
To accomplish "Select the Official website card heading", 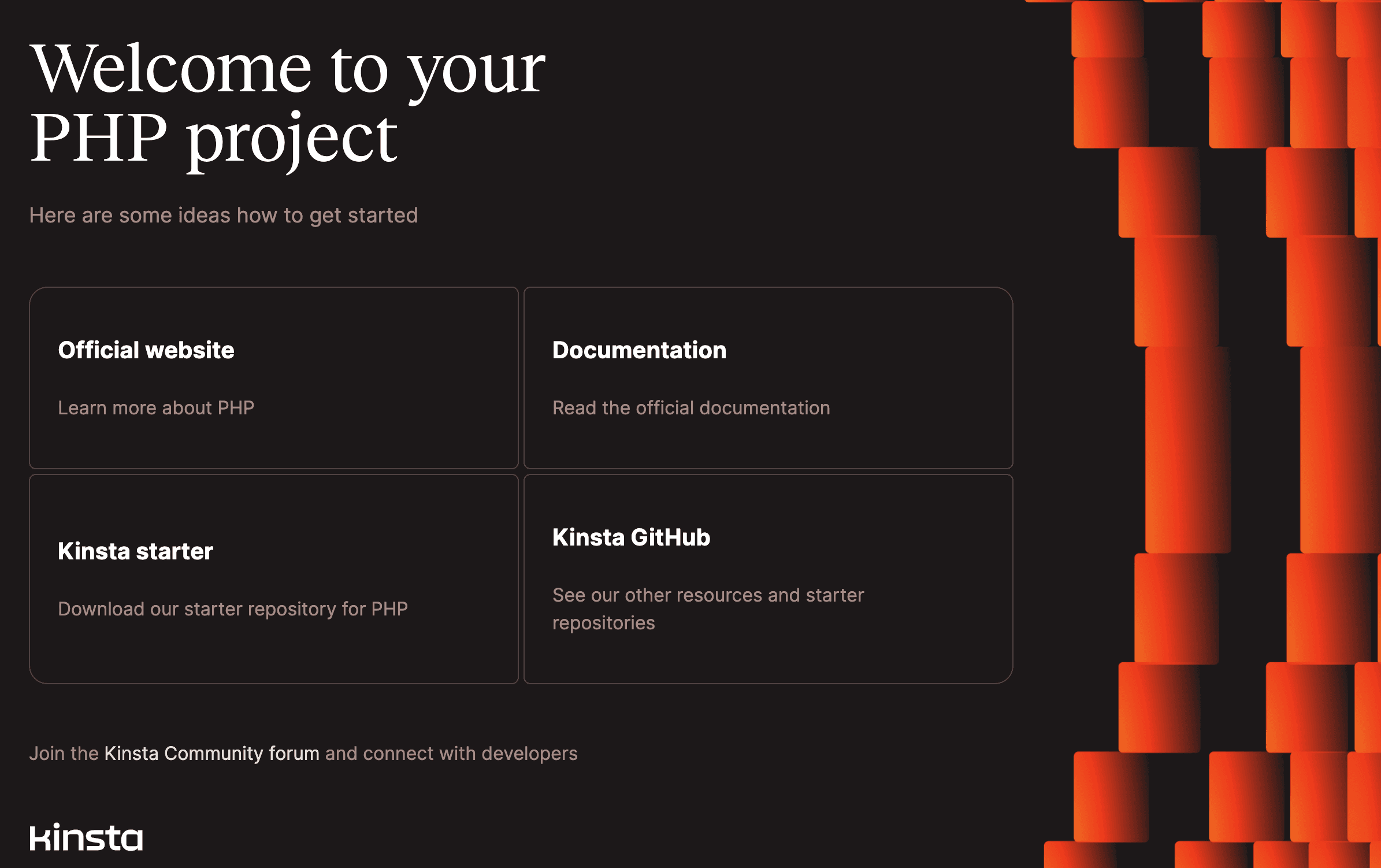I will tap(145, 350).
